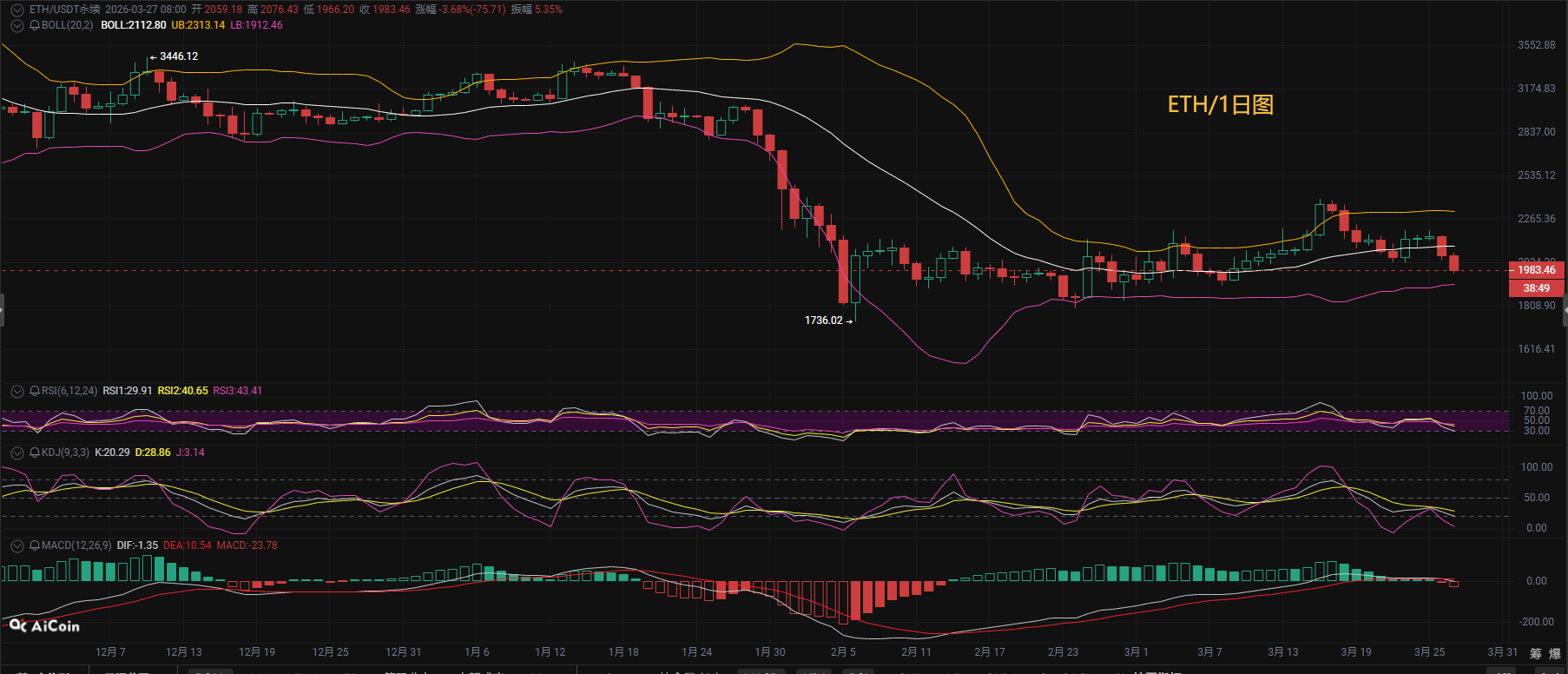Click the 1736.02 low price marker
1568x674 pixels.
[824, 320]
